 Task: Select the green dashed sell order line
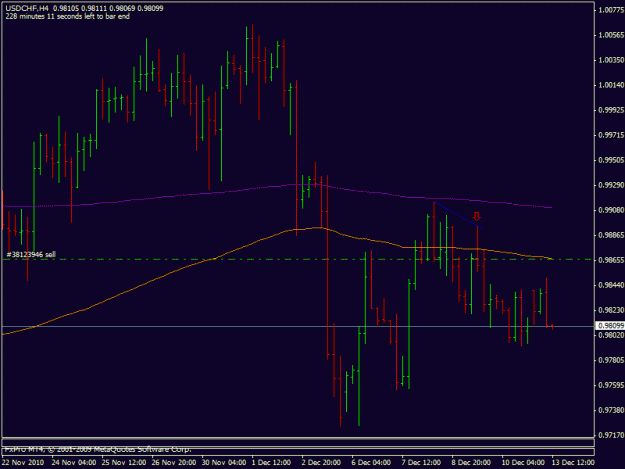pos(298,259)
